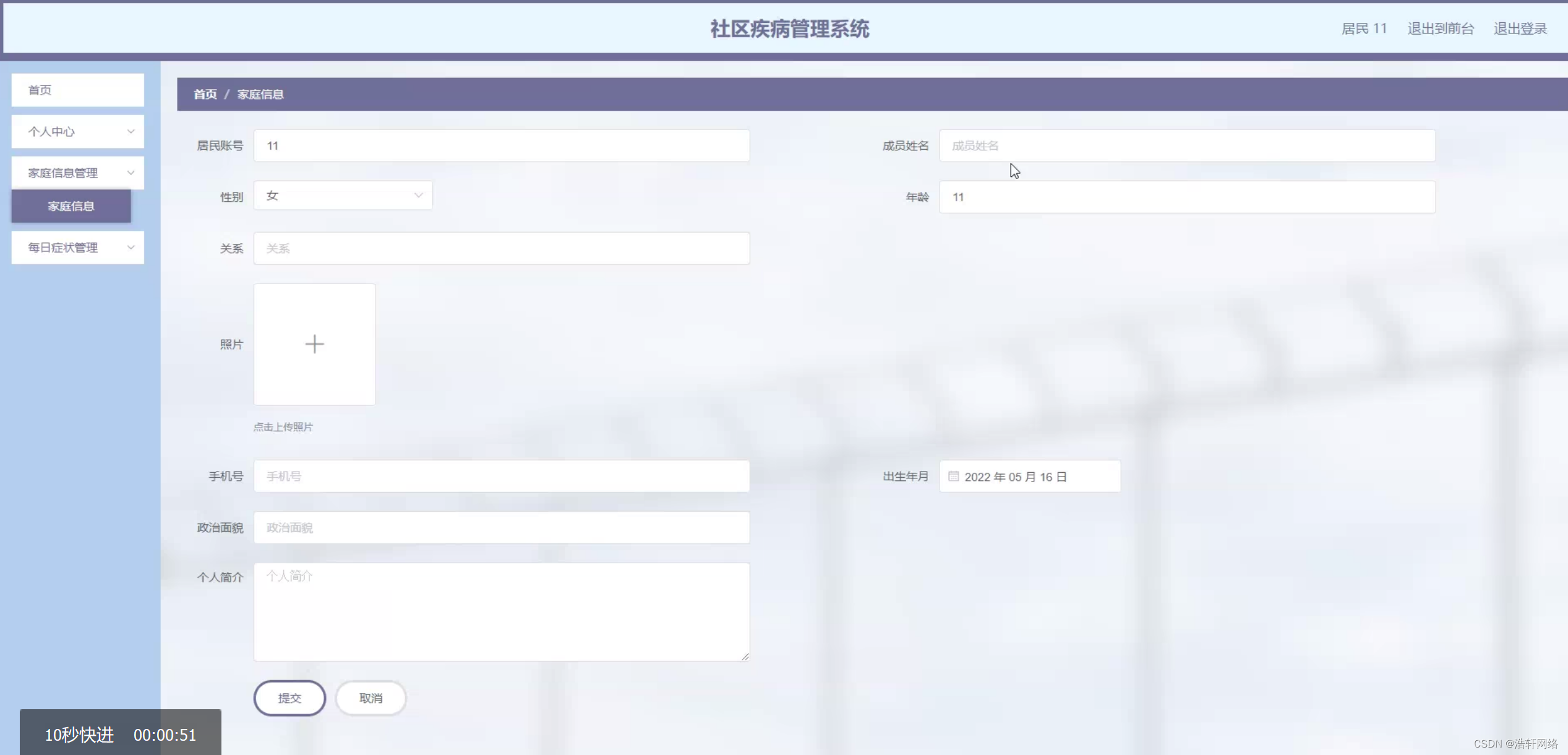Viewport: 1568px width, 755px height.
Task: Click the 10秒快进 fast-forward control
Action: 79,735
